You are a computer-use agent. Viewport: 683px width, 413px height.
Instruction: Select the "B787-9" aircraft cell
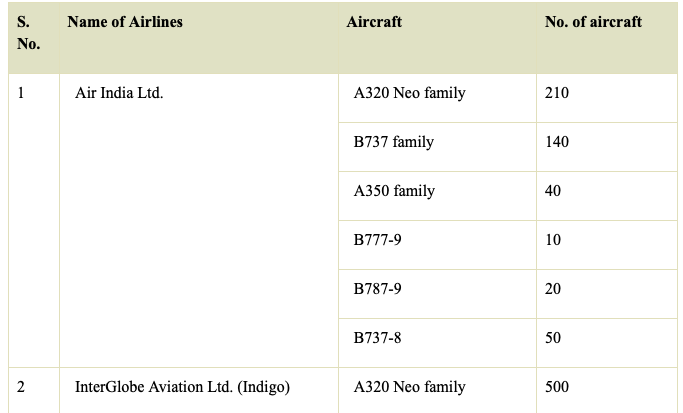point(377,289)
